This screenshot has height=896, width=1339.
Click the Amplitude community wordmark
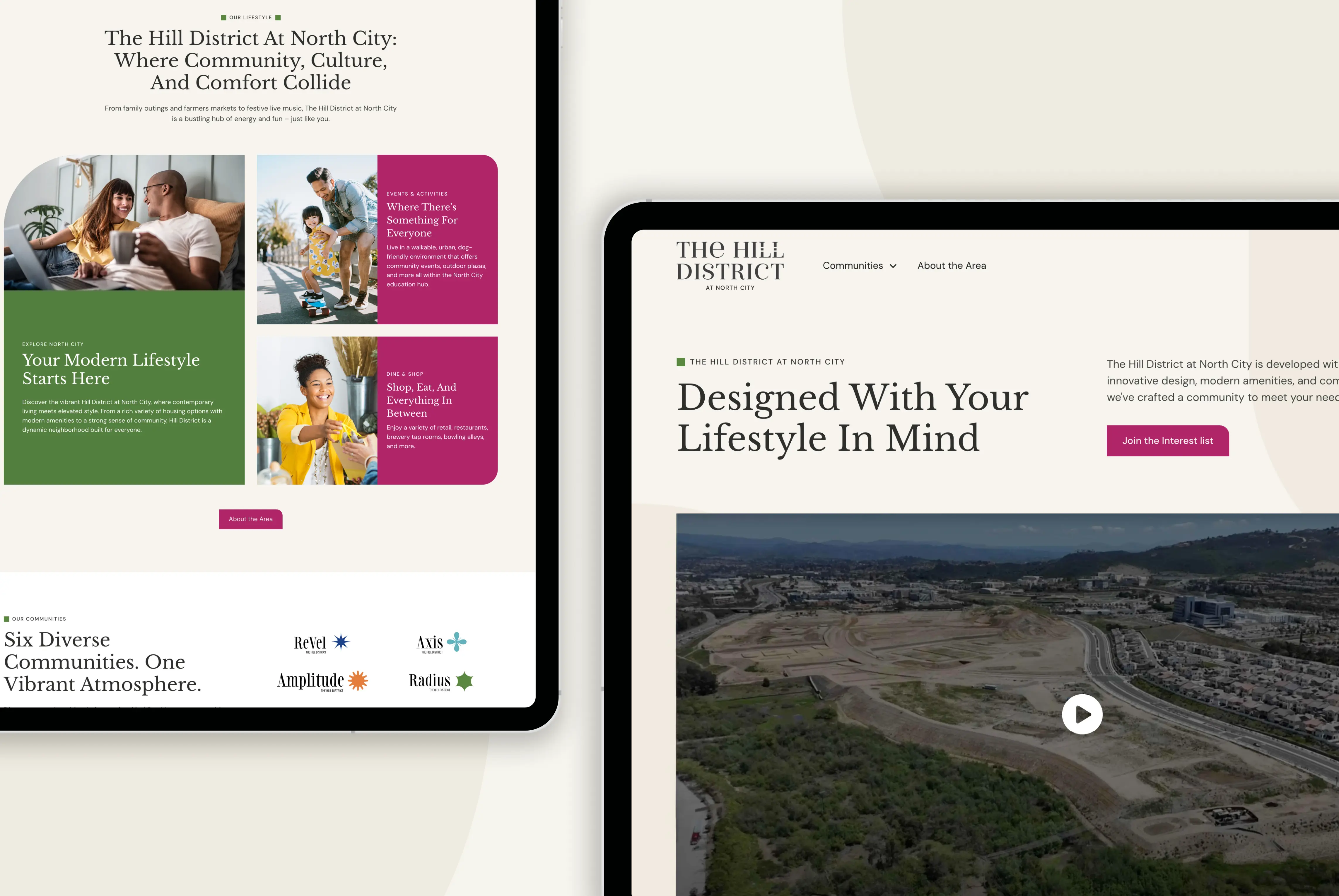point(310,680)
